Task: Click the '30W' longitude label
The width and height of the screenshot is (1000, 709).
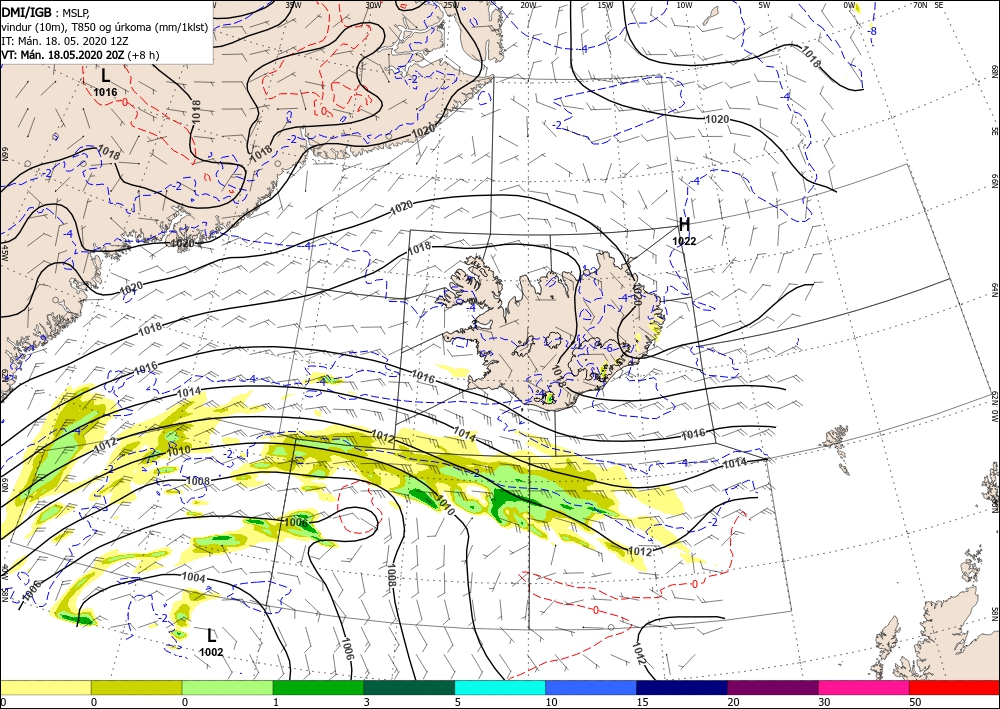Action: pos(374,5)
